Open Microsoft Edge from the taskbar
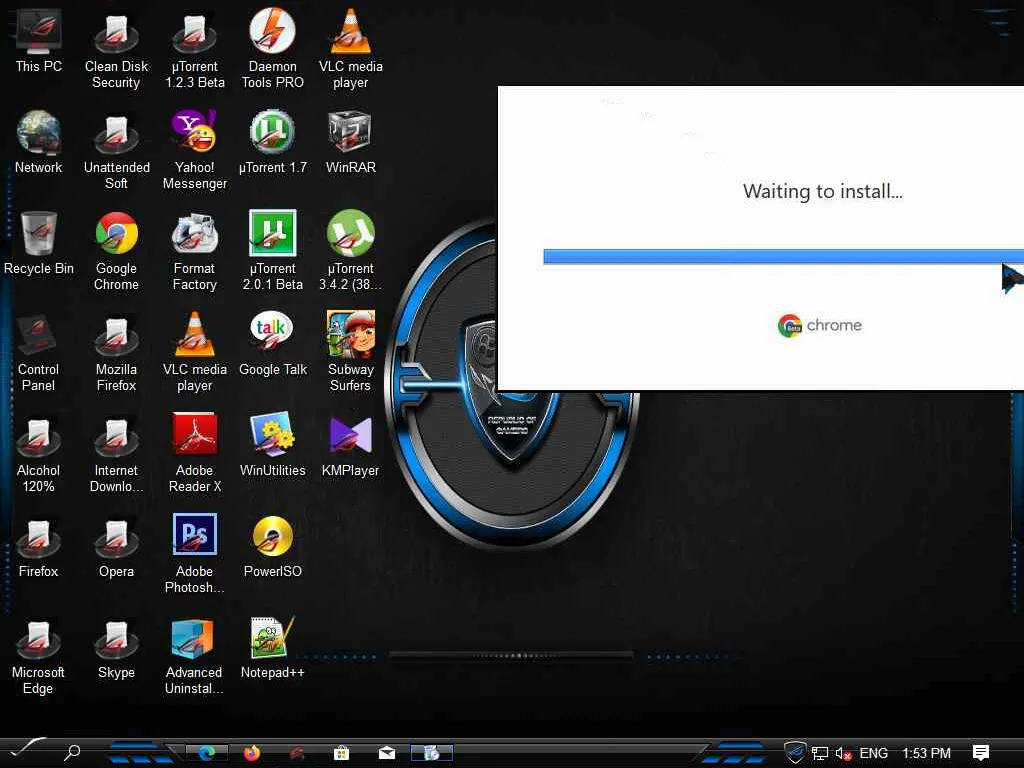The height and width of the screenshot is (768, 1024). [207, 753]
